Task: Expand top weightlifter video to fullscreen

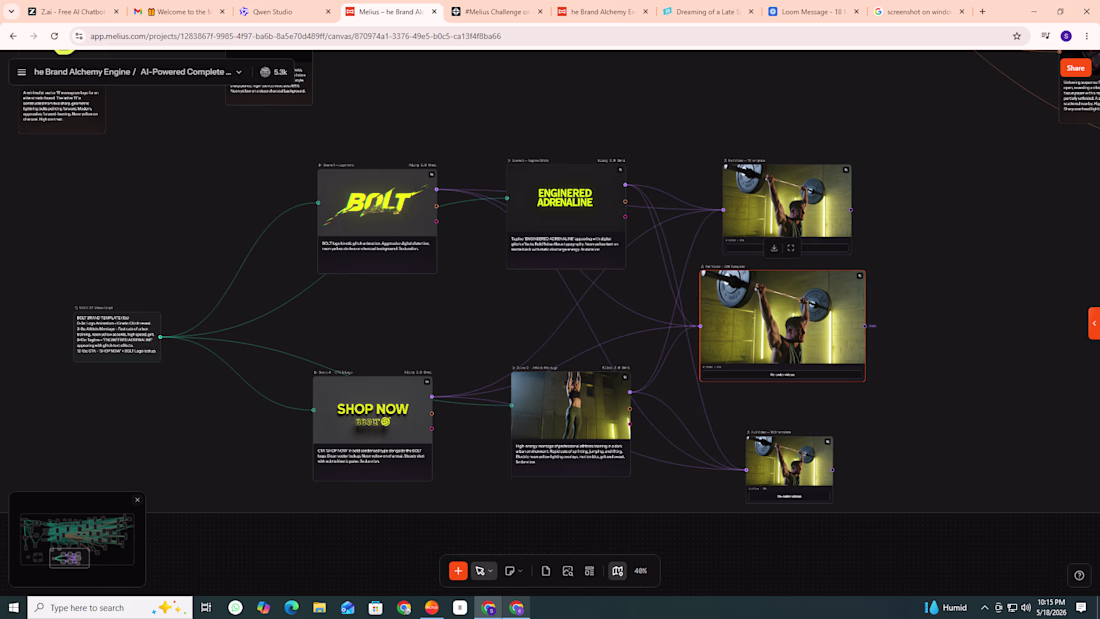Action: (x=791, y=248)
